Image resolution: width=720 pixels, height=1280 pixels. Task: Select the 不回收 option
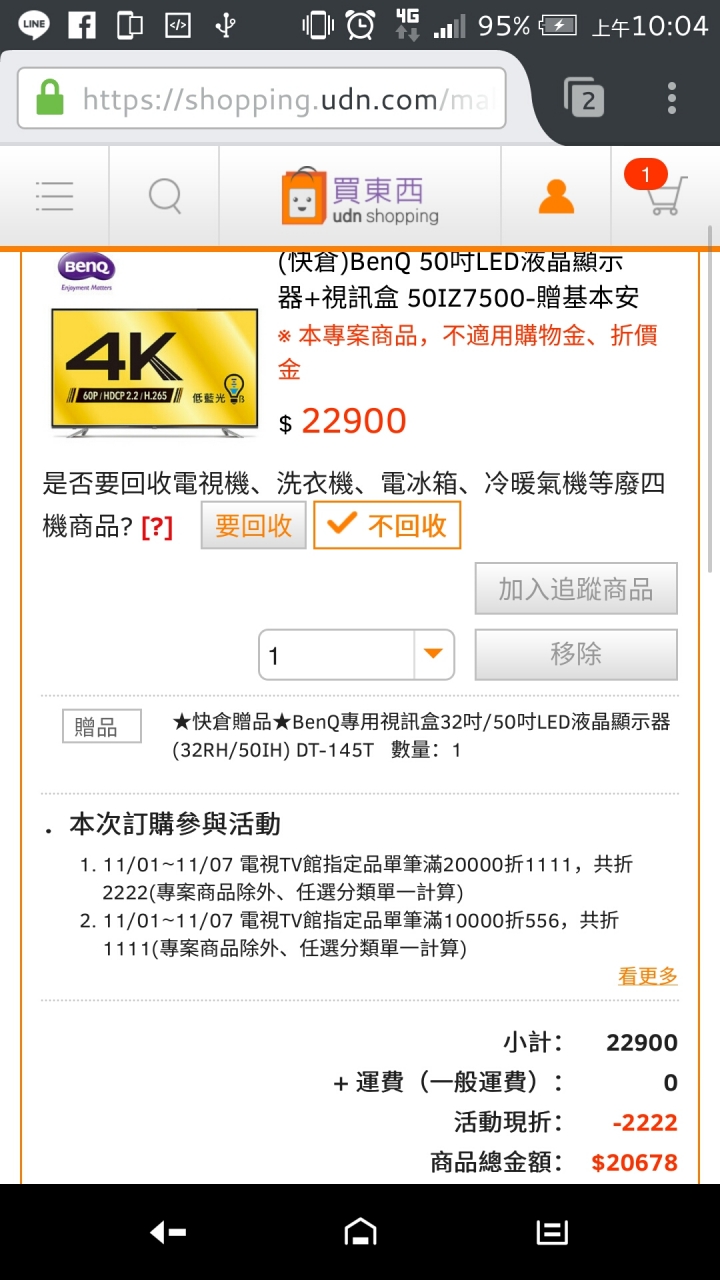387,526
